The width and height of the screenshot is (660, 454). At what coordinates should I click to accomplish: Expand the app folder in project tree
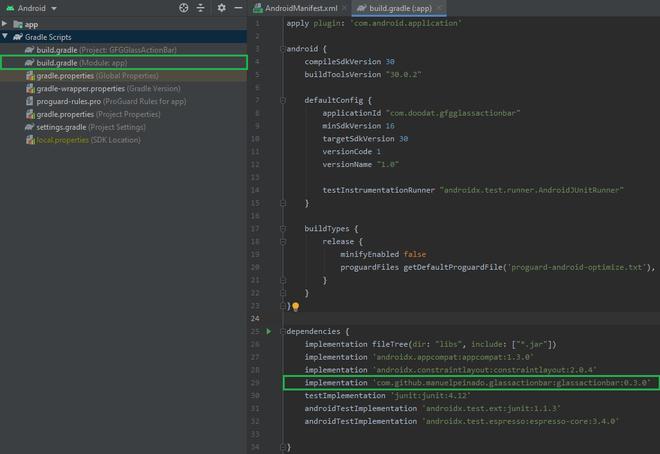click(x=6, y=23)
